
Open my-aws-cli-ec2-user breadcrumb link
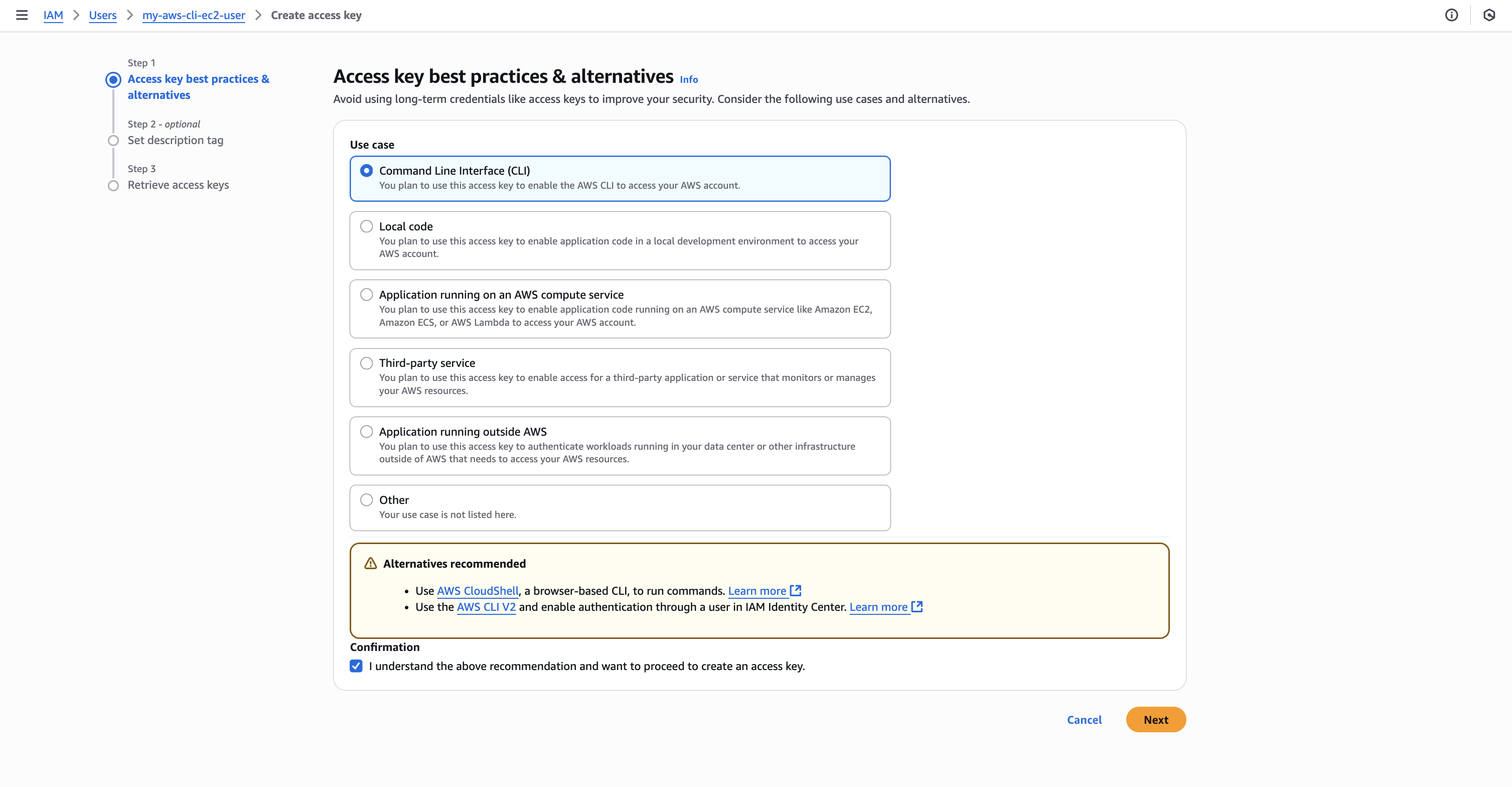point(194,15)
